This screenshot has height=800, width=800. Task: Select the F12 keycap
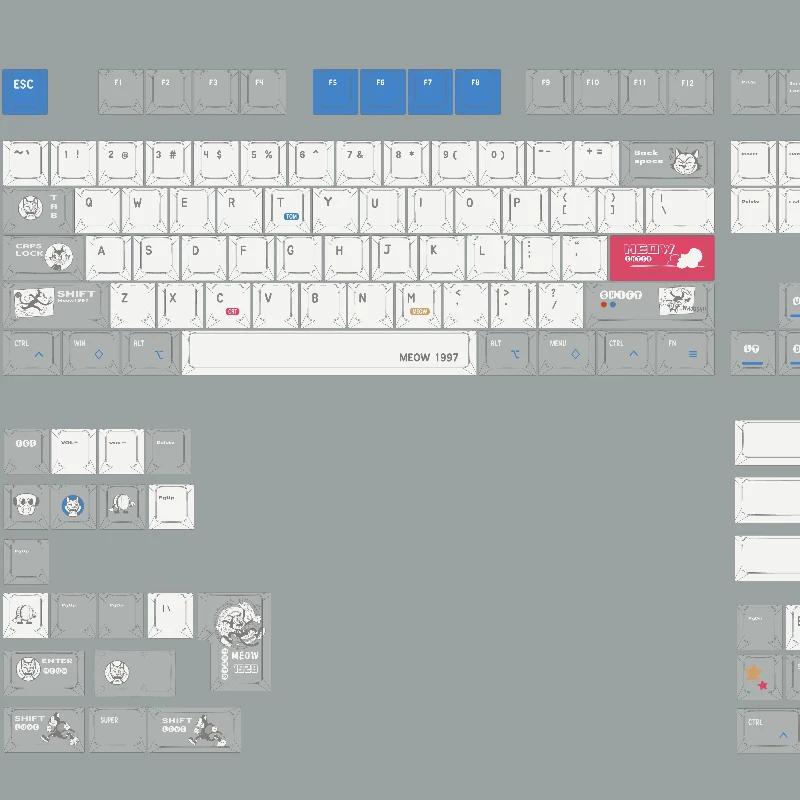click(691, 92)
